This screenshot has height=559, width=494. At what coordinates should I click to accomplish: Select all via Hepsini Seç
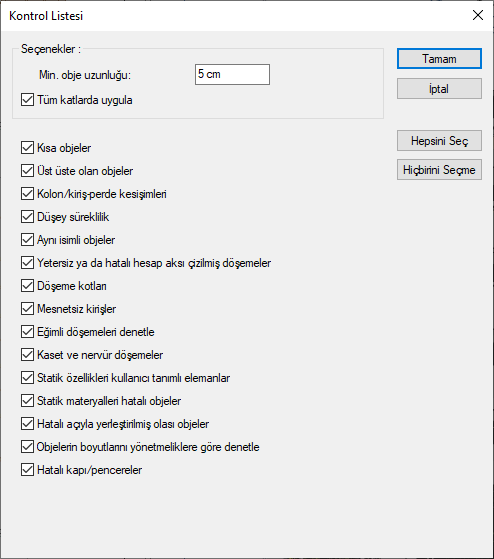point(439,141)
